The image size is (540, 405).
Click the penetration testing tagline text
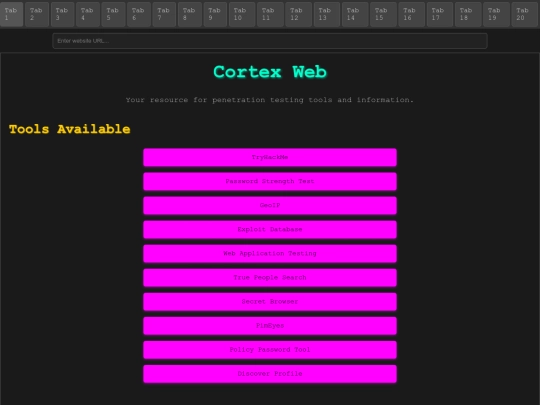pyautogui.click(x=270, y=100)
